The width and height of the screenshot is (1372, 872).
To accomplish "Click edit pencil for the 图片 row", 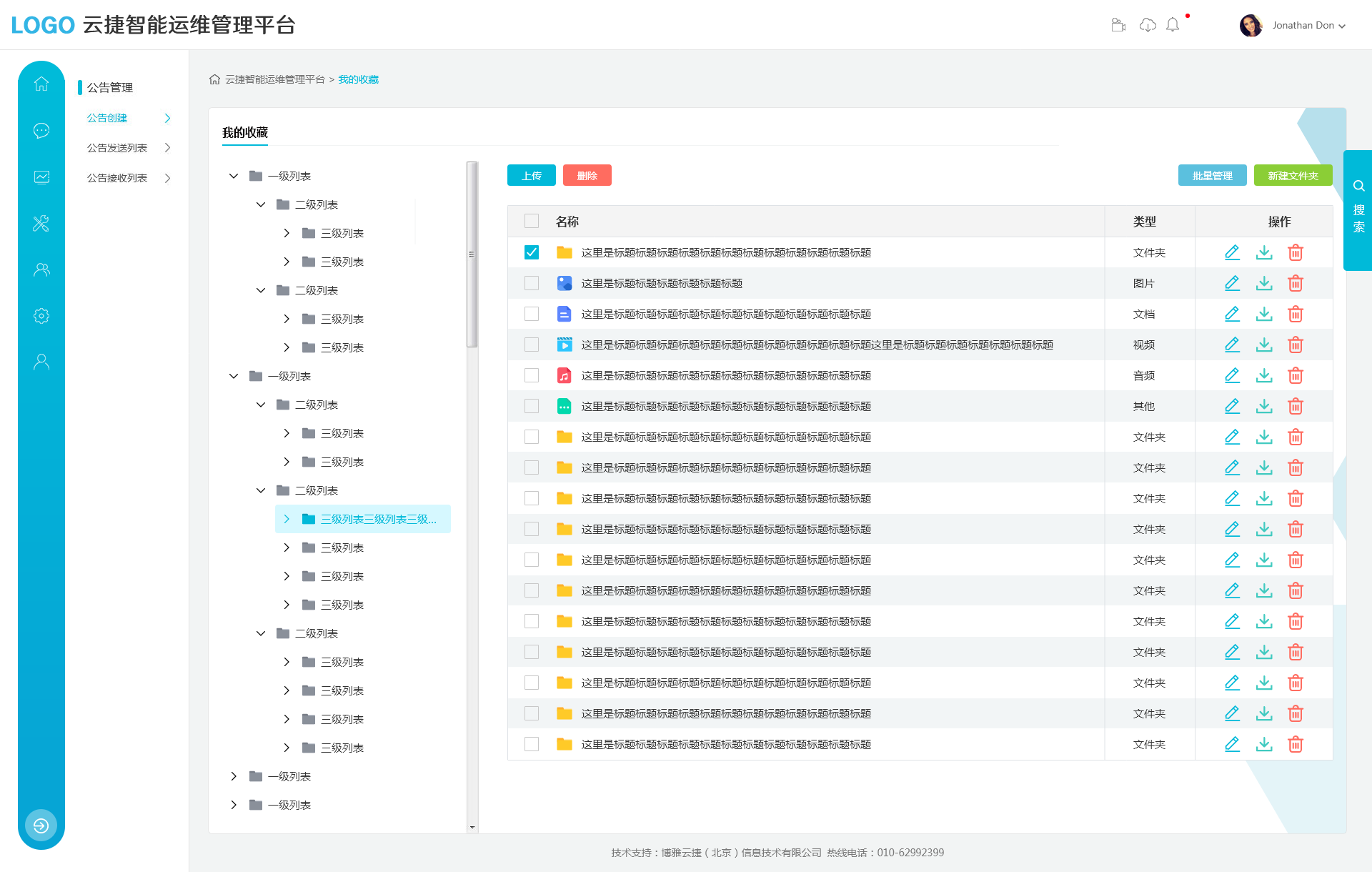I will [1232, 283].
